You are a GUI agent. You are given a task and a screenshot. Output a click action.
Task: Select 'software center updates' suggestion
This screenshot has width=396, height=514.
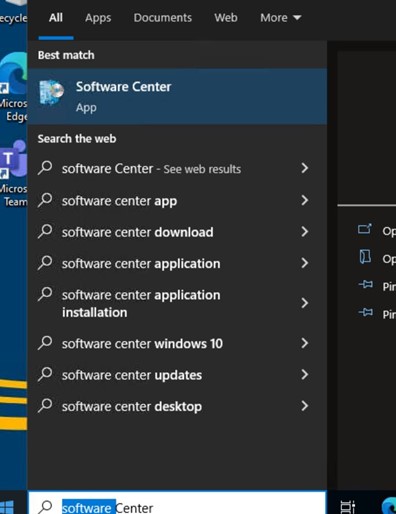177,375
